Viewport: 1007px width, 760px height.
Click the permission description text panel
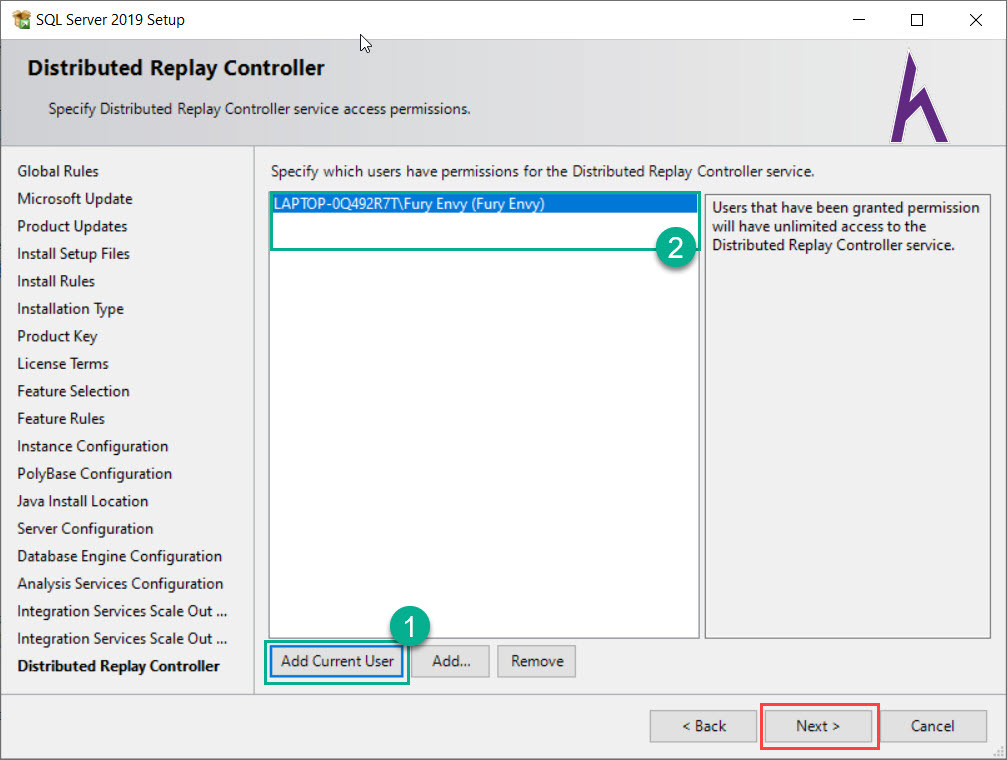click(x=848, y=416)
